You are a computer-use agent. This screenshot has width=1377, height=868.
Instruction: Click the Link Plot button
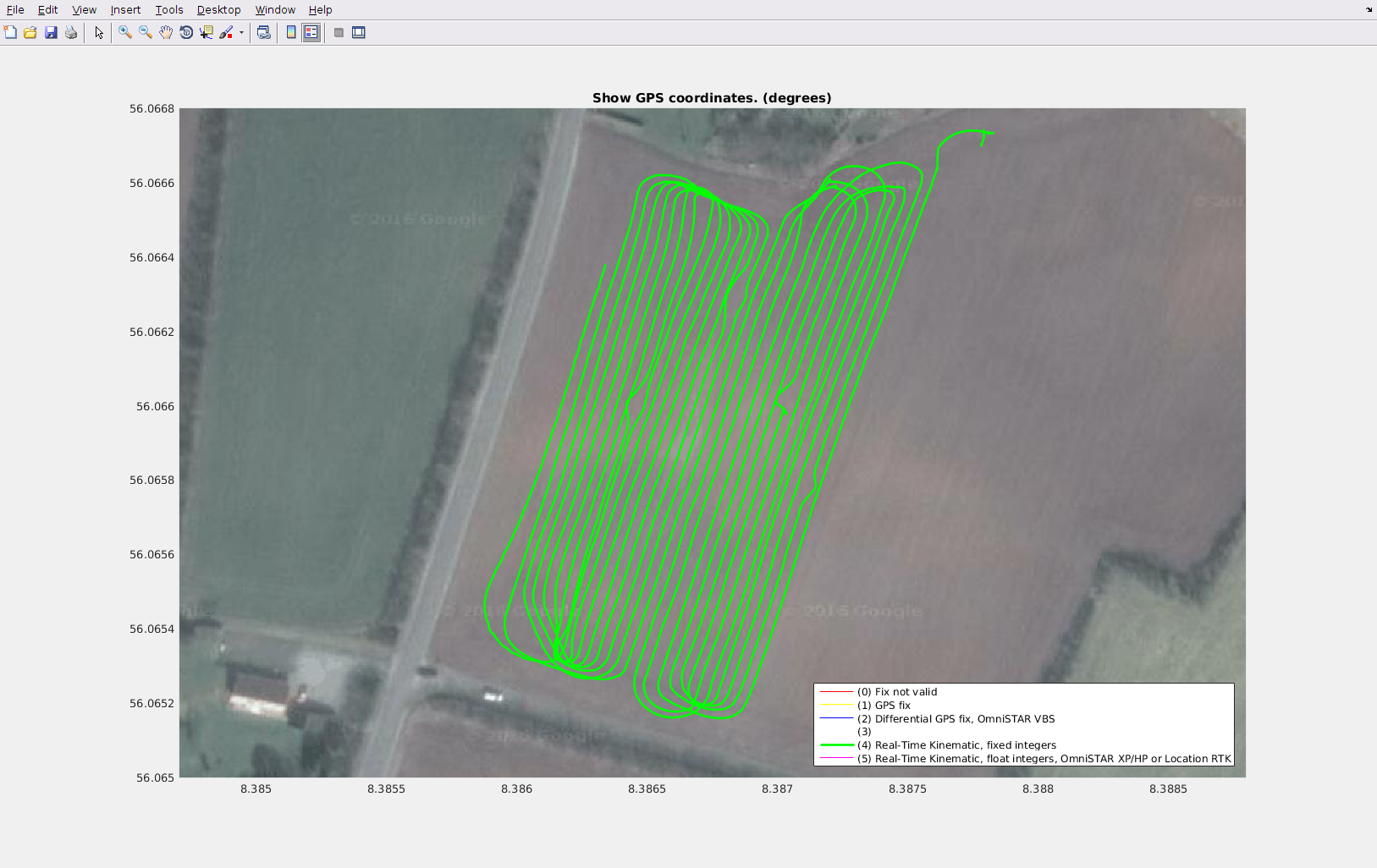pos(264,32)
